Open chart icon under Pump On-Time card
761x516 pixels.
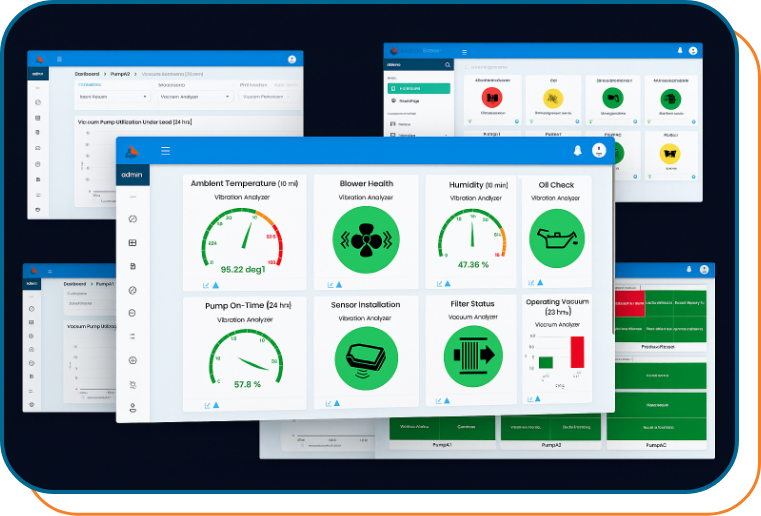coord(207,405)
